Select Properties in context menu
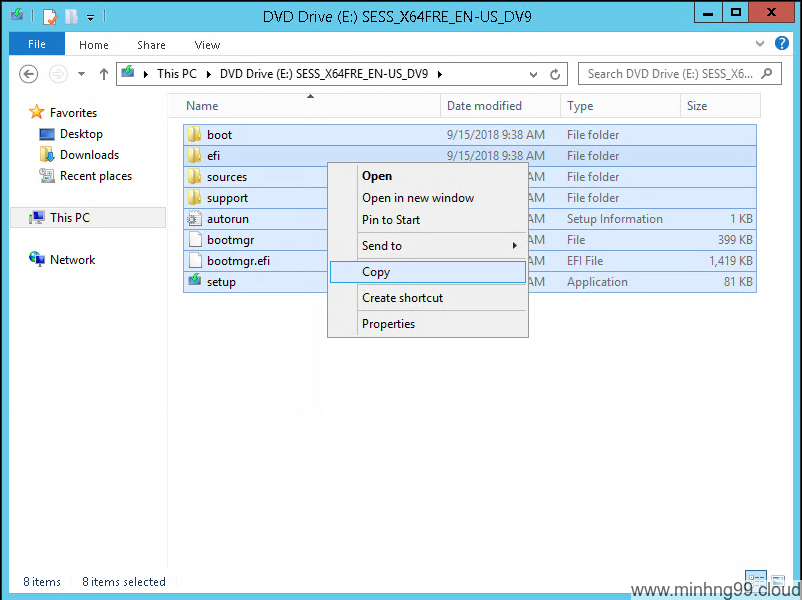Image resolution: width=802 pixels, height=600 pixels. click(x=388, y=324)
